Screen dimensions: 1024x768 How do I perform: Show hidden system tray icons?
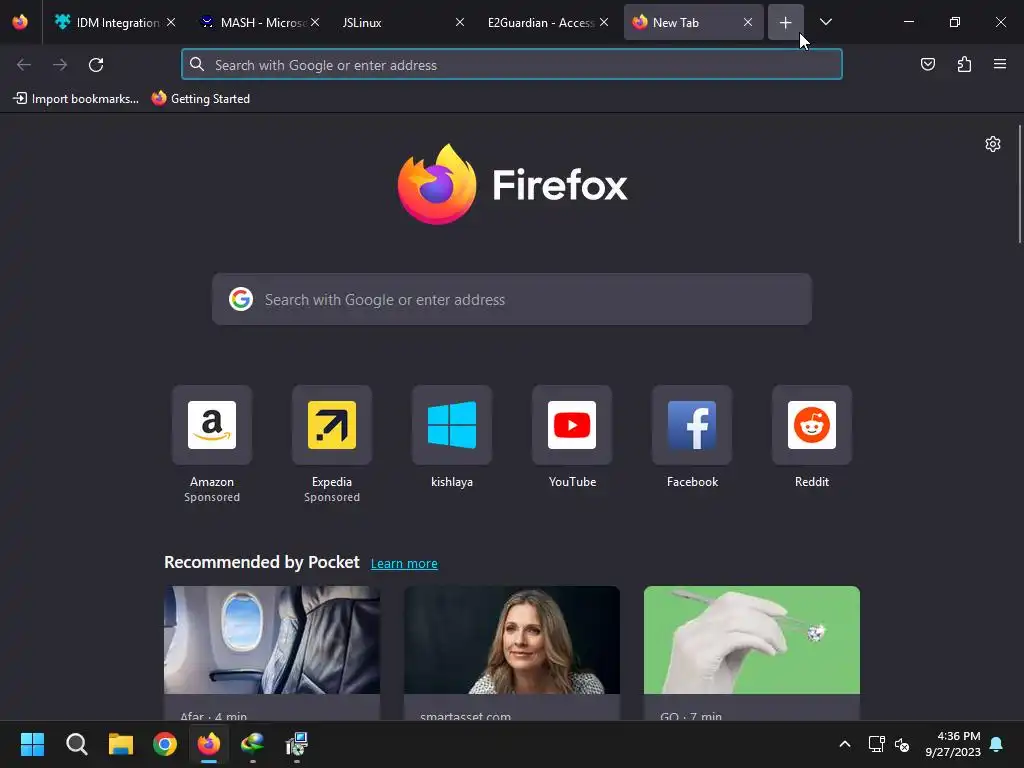tap(844, 744)
